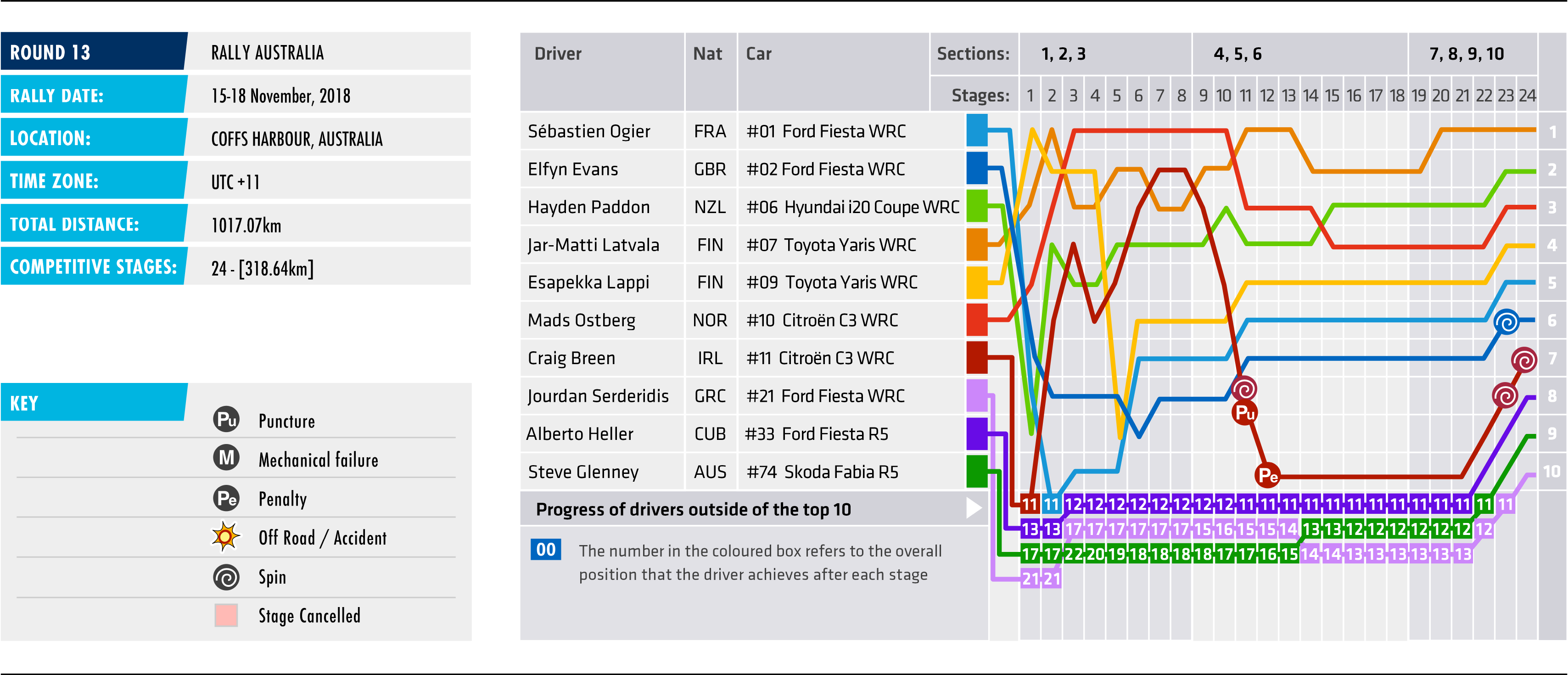Click the RALLY AUSTRALIA title
This screenshot has width=1568, height=675.
267,53
